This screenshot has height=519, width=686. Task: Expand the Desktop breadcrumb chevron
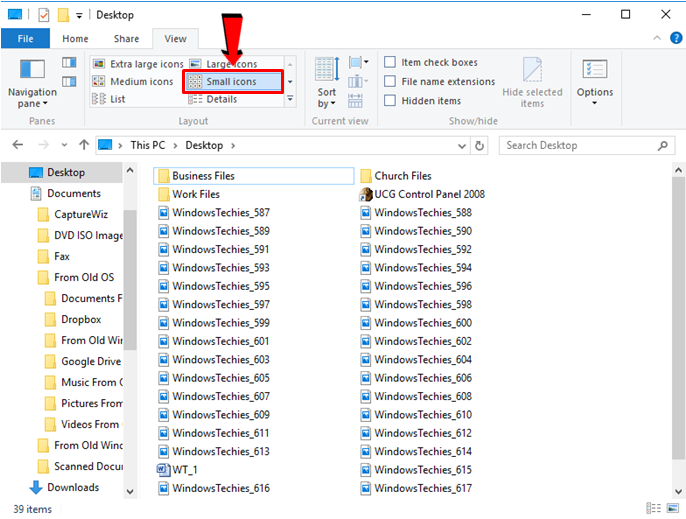coord(233,145)
